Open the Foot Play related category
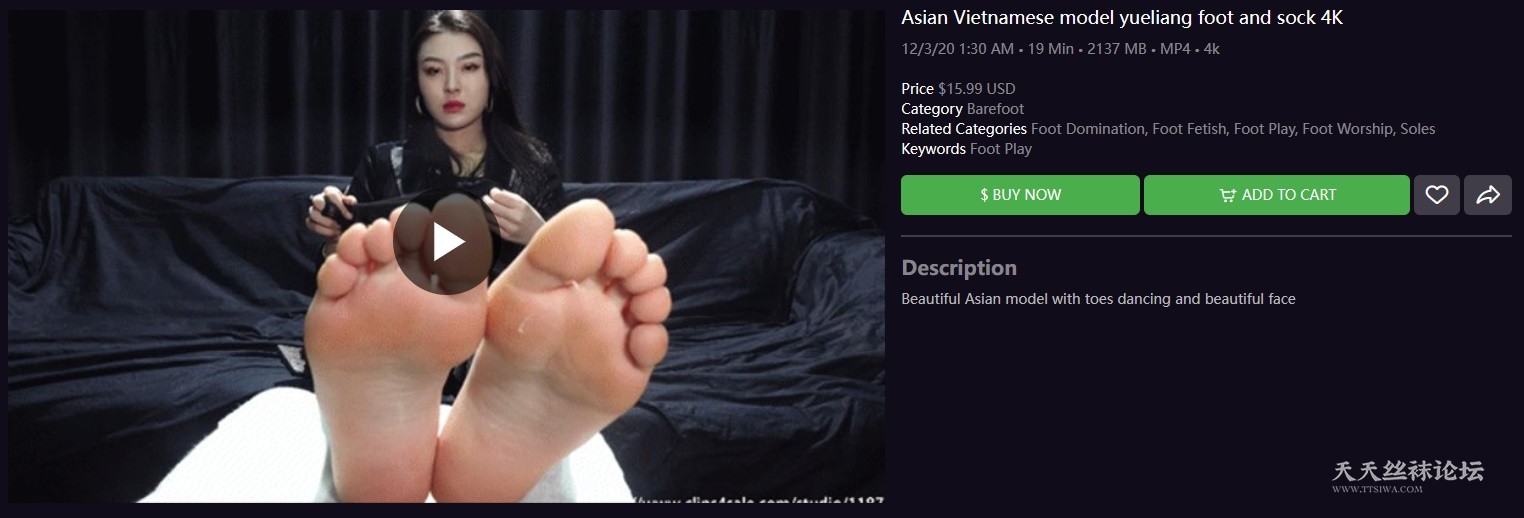Screen dimensions: 1524x518 coord(1264,129)
